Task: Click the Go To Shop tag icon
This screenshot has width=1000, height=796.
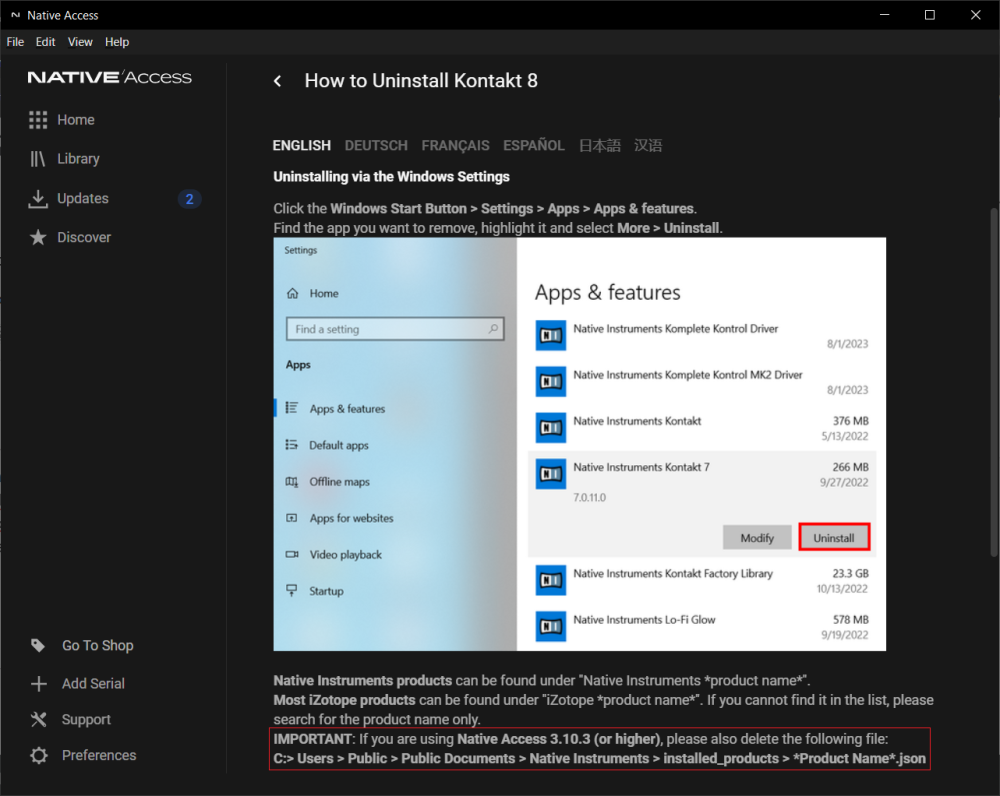Action: pyautogui.click(x=38, y=645)
